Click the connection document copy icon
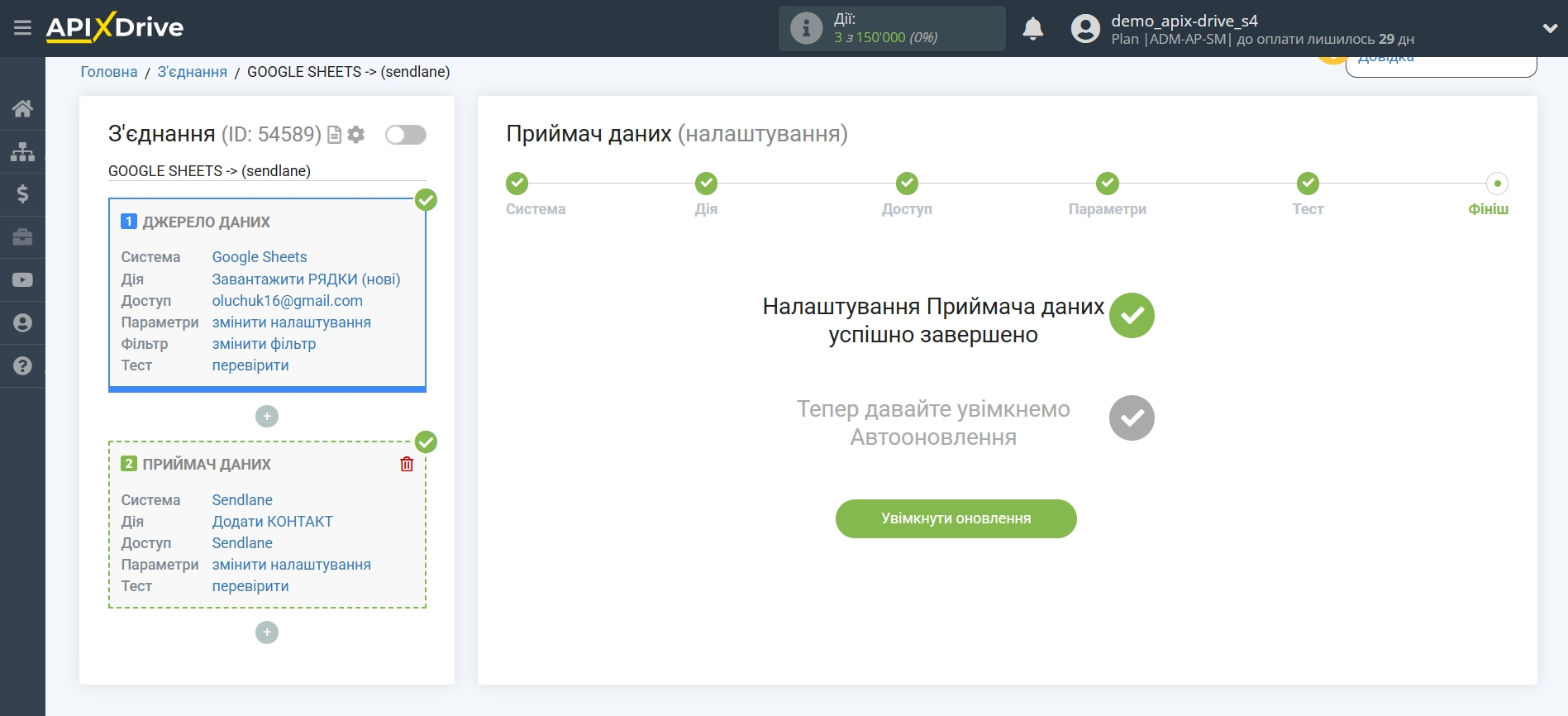This screenshot has height=716, width=1568. pos(335,135)
